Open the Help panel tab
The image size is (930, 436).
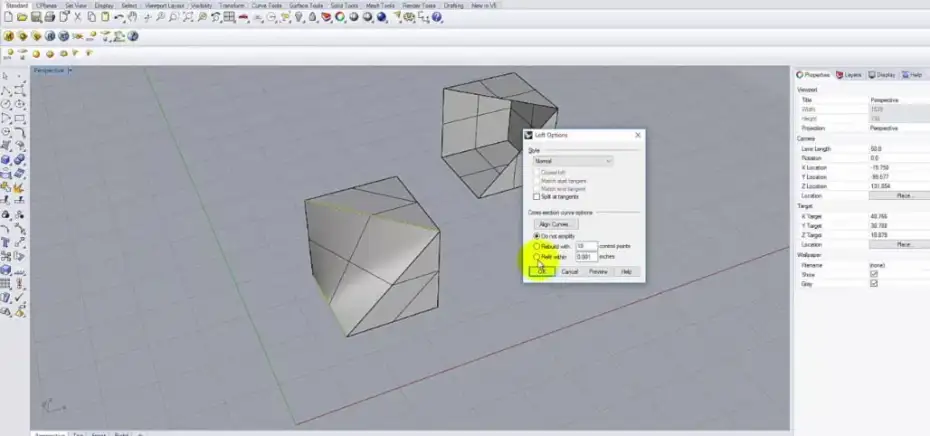tap(912, 75)
